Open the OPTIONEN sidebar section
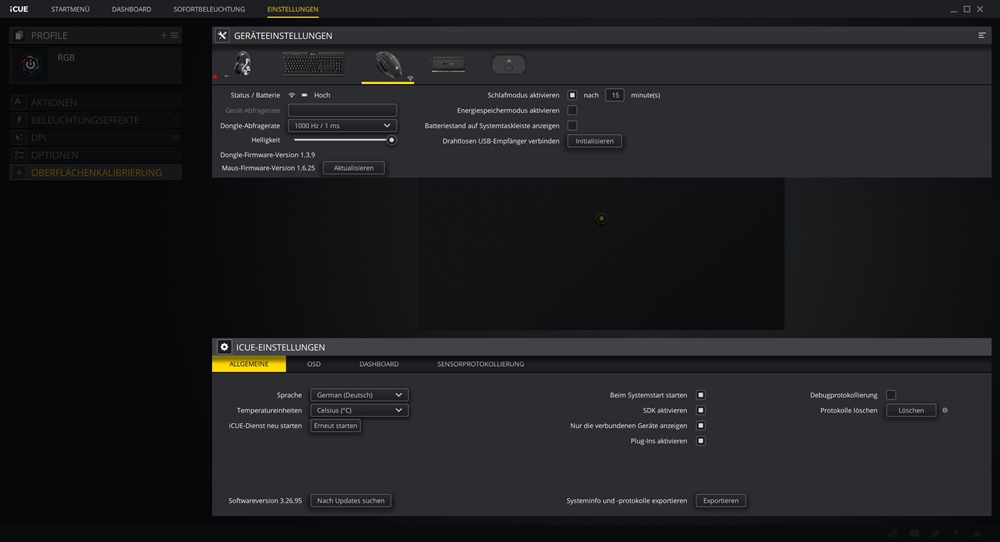 (x=96, y=155)
